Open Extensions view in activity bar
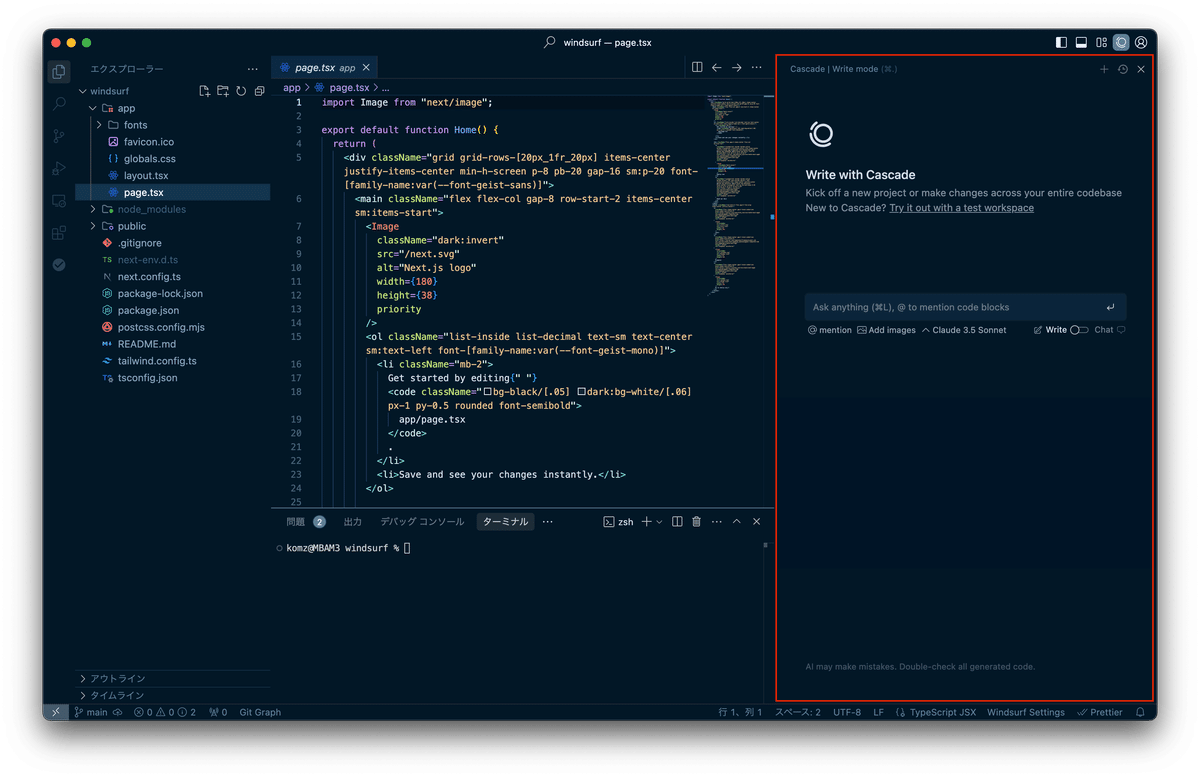 59,233
